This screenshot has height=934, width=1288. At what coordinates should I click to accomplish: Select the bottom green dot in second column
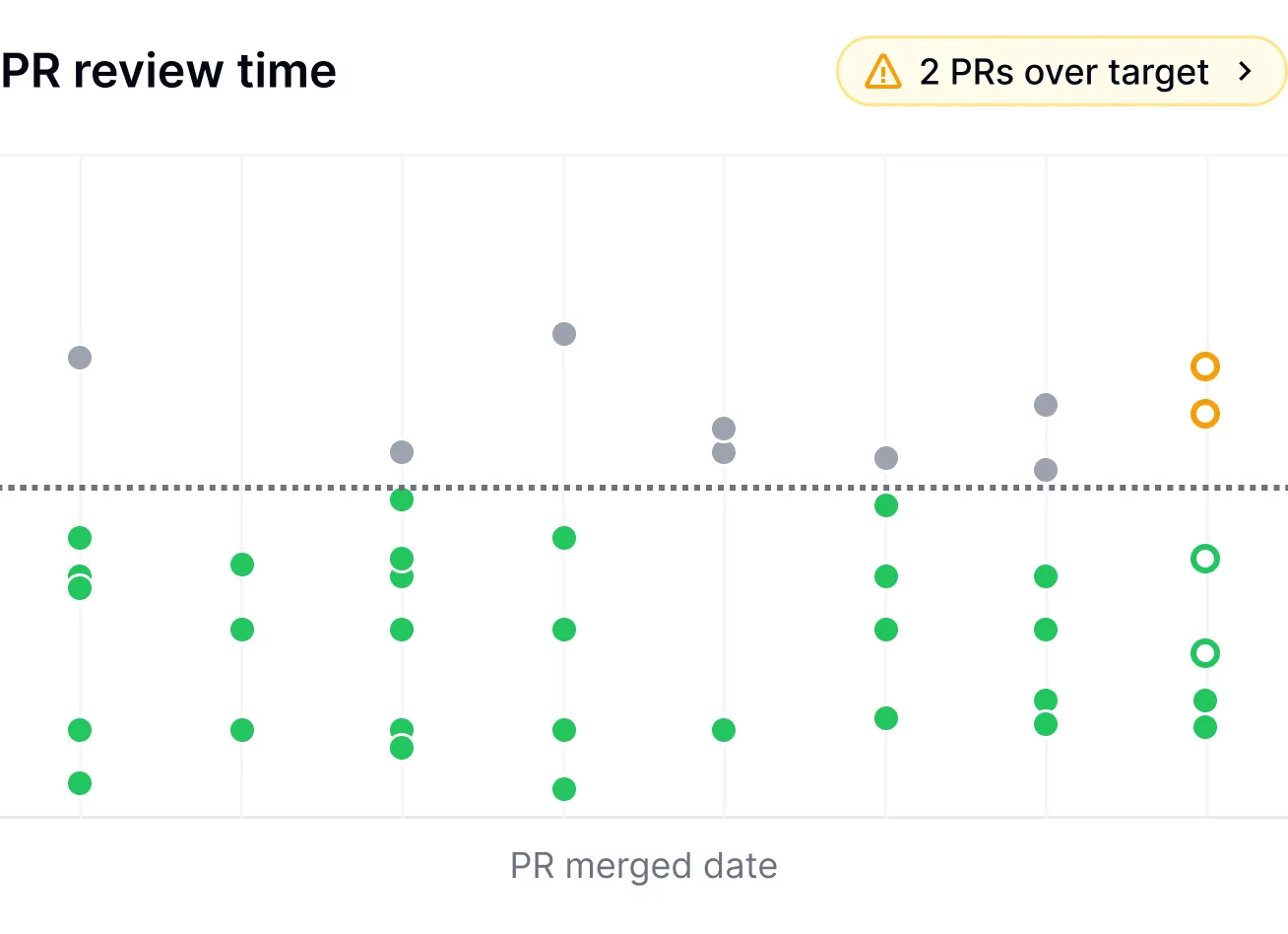[x=242, y=730]
